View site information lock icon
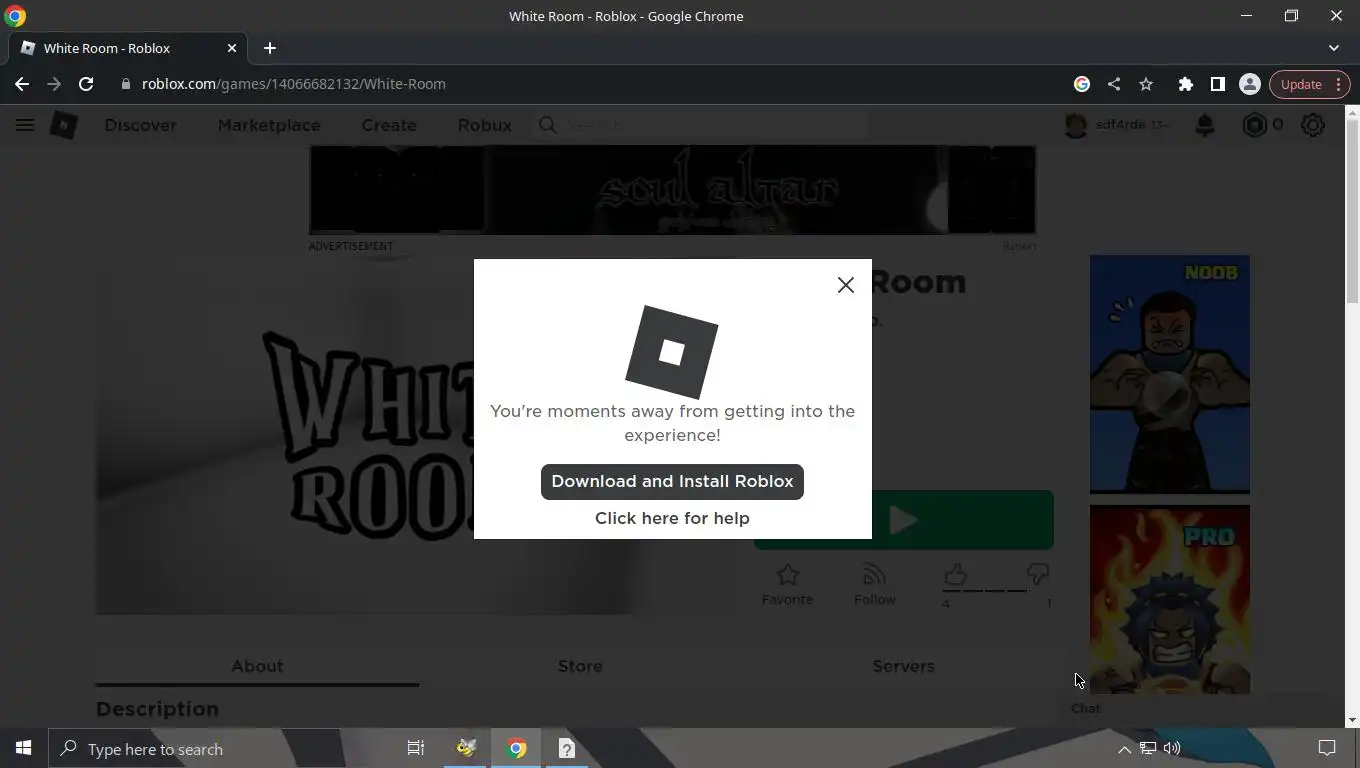 tap(125, 84)
